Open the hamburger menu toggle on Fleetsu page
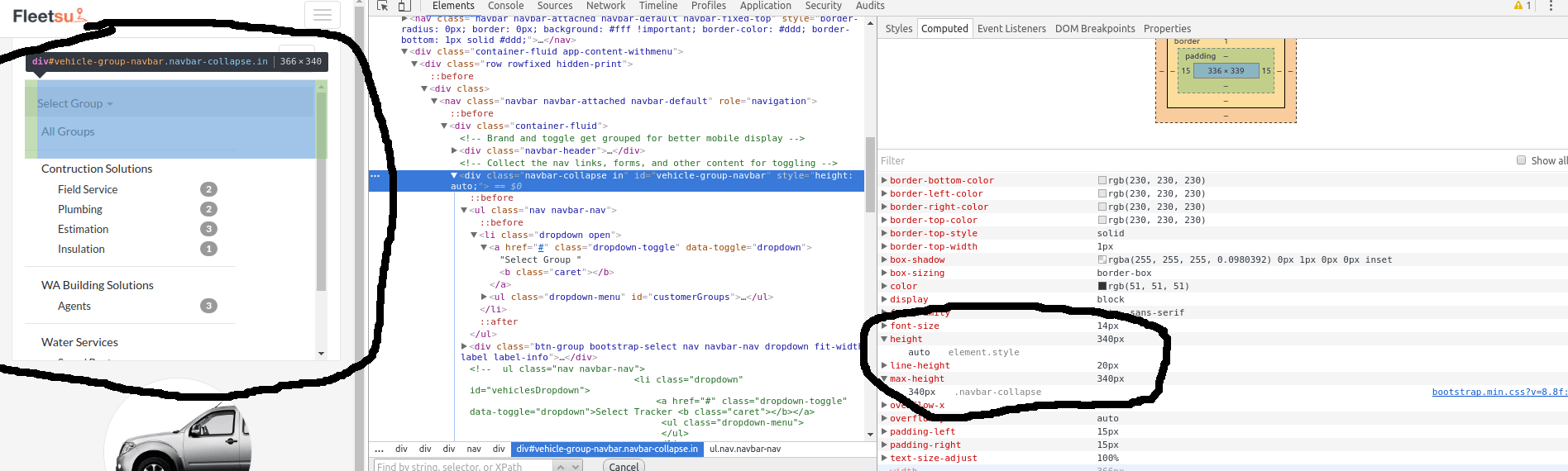The width and height of the screenshot is (1568, 471). point(323,15)
